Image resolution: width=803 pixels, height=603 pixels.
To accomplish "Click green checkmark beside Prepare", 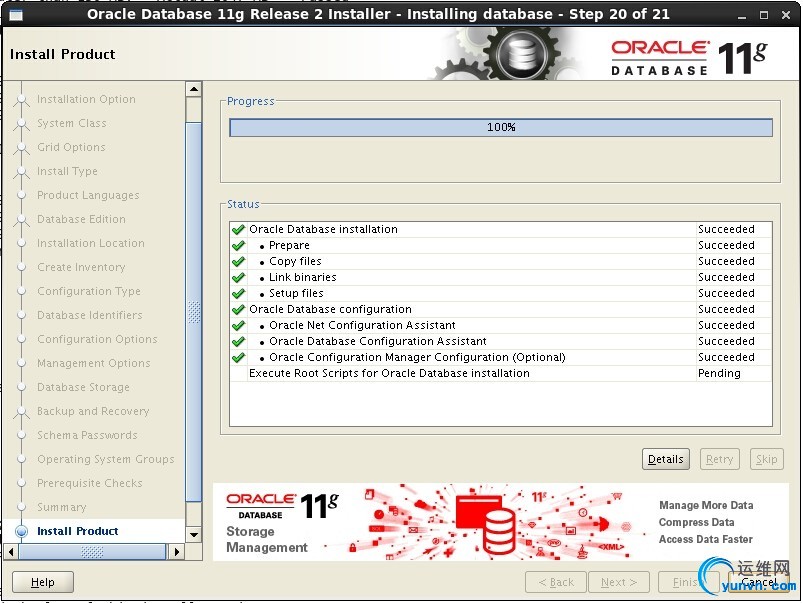I will 238,245.
